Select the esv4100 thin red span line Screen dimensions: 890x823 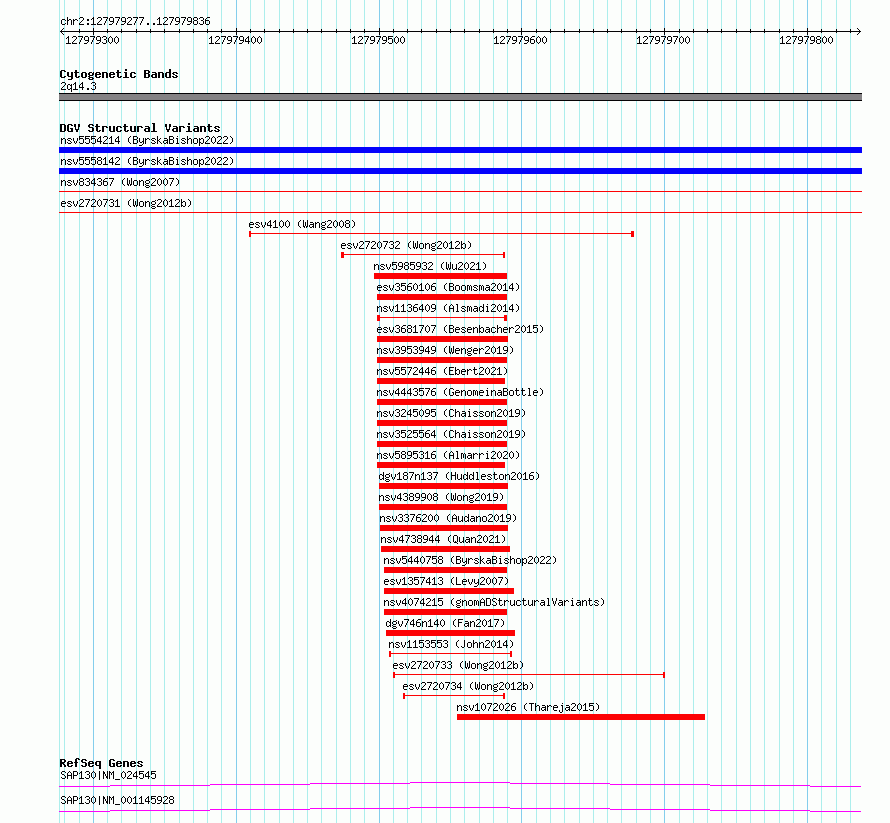(x=442, y=234)
